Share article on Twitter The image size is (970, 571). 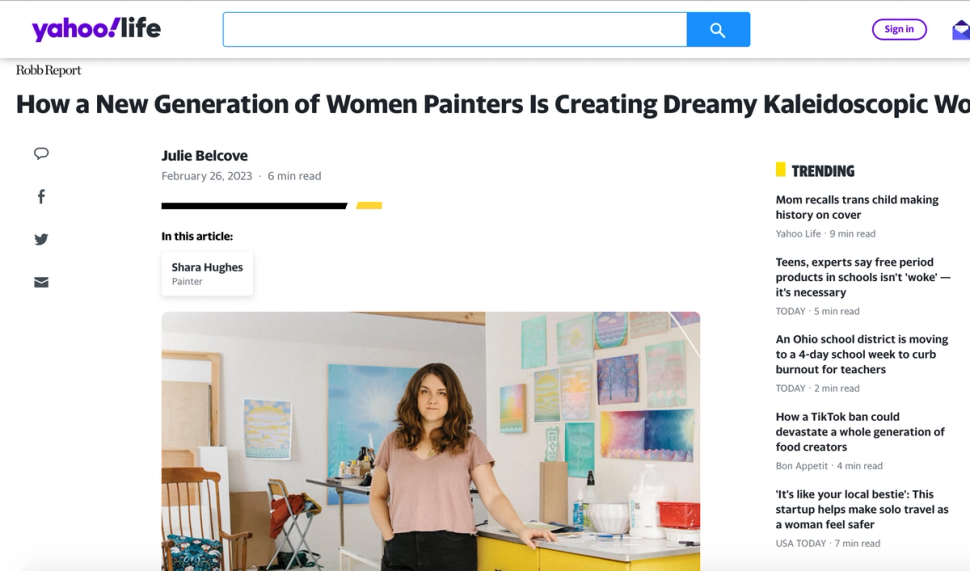pyautogui.click(x=41, y=239)
